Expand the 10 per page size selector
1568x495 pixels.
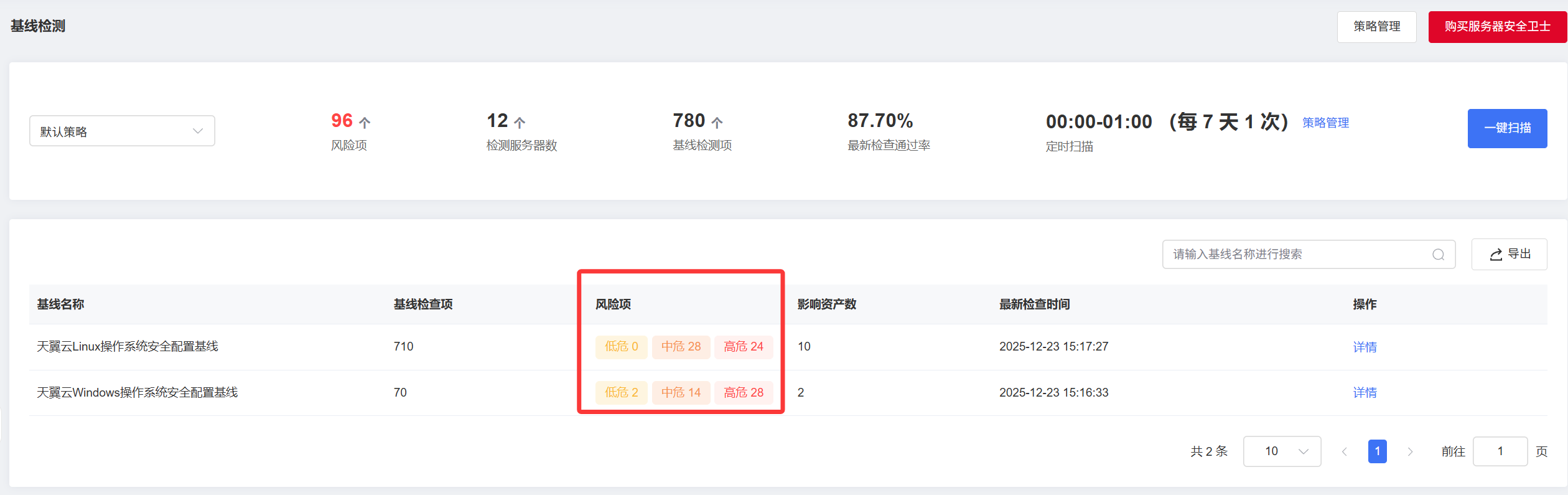pyautogui.click(x=1282, y=451)
